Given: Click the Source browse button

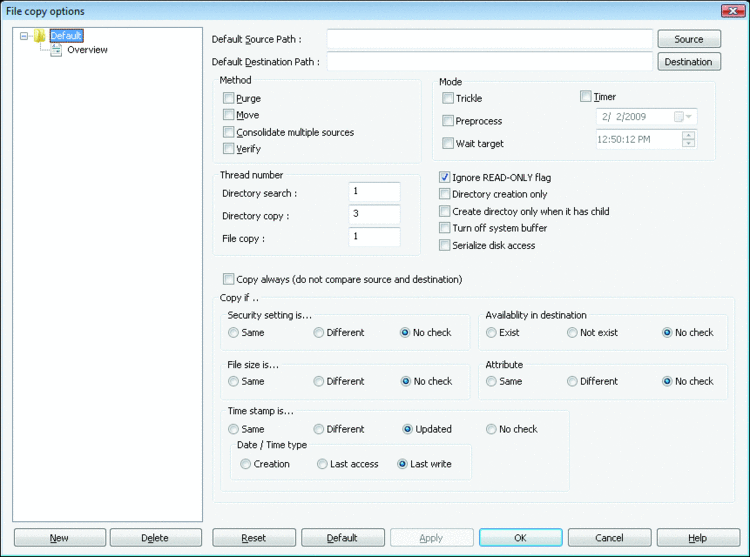Looking at the screenshot, I should 688,39.
